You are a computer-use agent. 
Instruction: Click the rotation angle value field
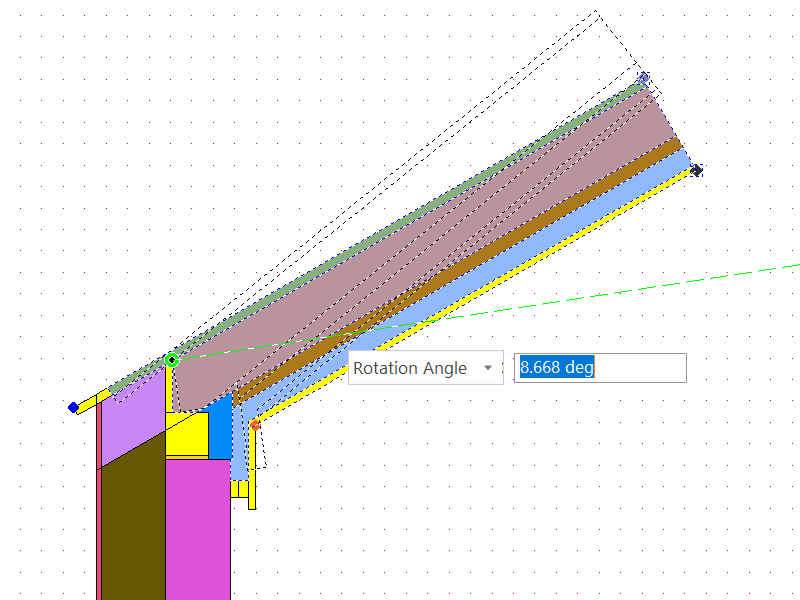[600, 368]
